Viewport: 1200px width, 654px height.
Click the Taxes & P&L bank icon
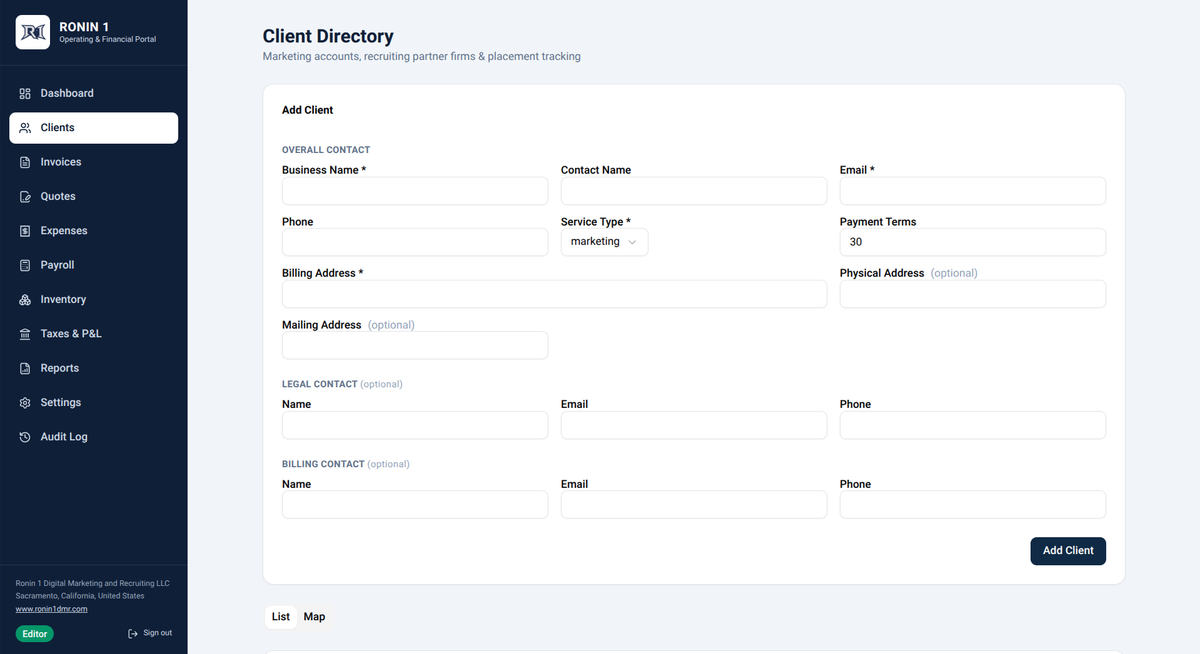pos(25,334)
